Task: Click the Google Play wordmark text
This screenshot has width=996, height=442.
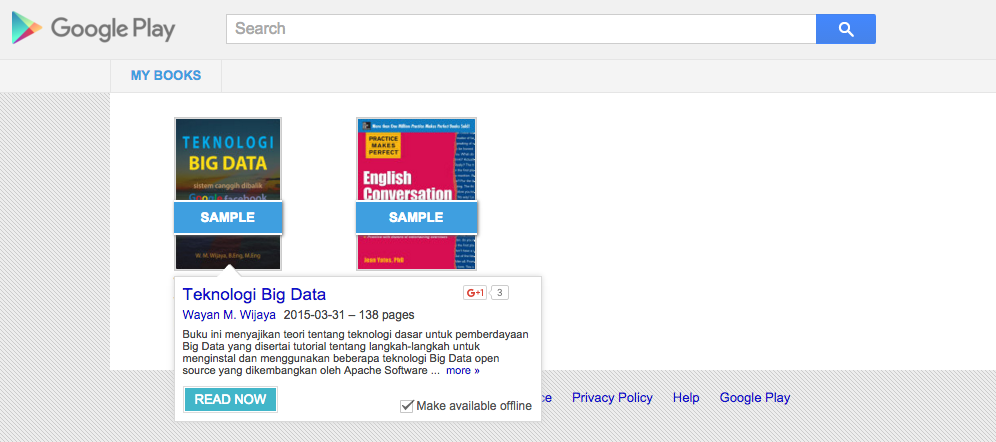Action: point(113,29)
